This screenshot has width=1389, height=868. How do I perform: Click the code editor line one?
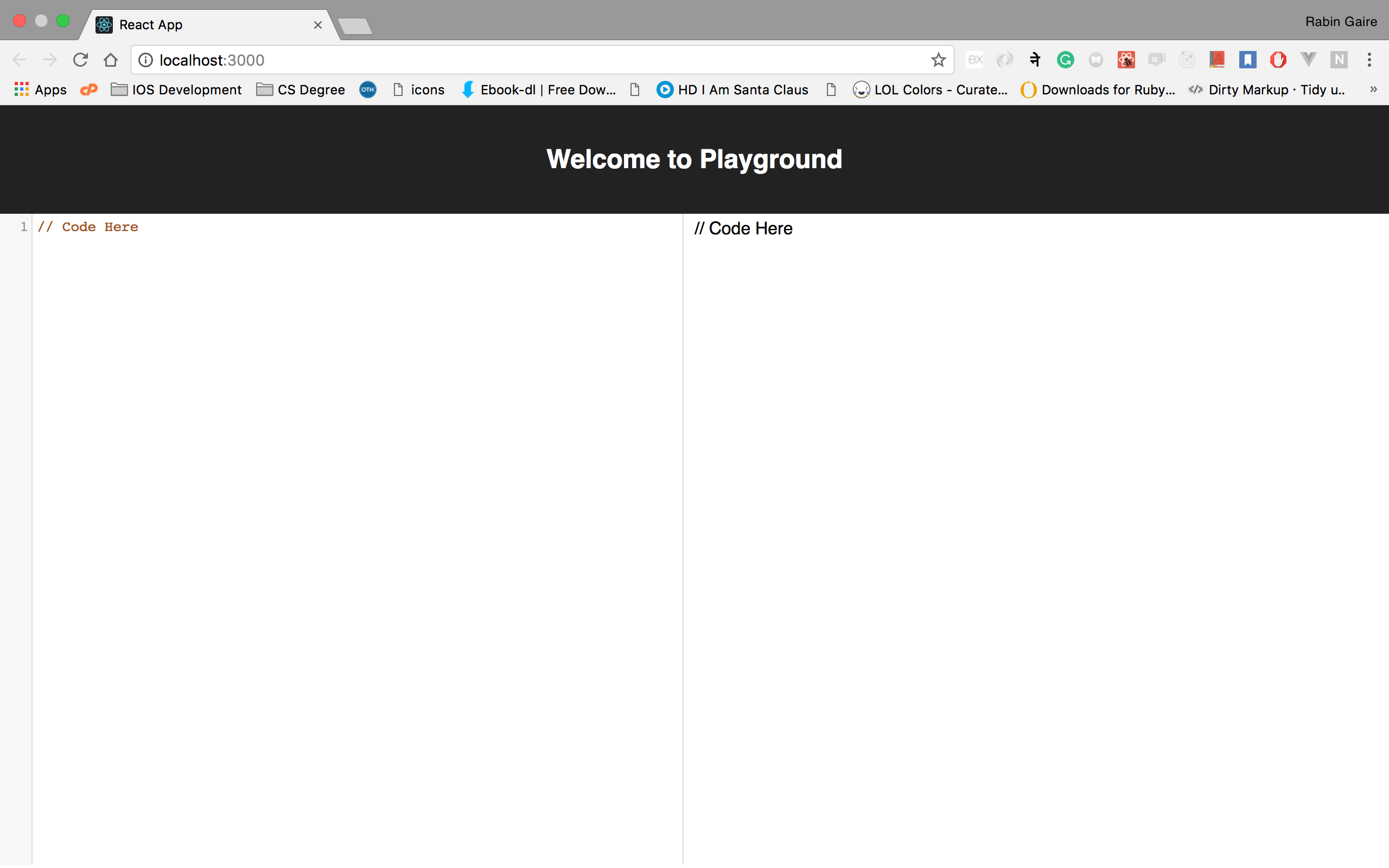click(x=345, y=227)
